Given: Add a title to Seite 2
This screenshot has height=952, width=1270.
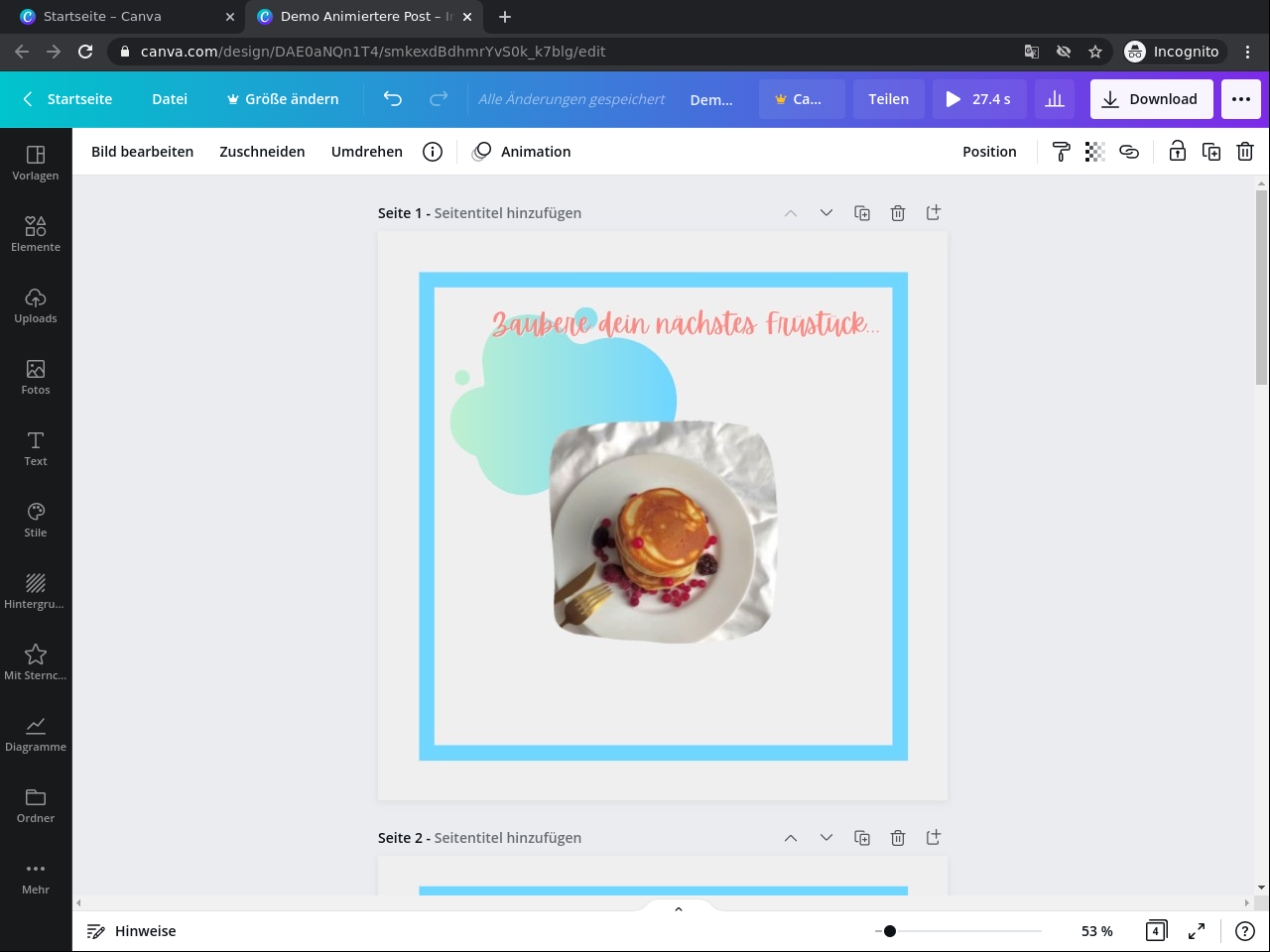Looking at the screenshot, I should tap(508, 838).
